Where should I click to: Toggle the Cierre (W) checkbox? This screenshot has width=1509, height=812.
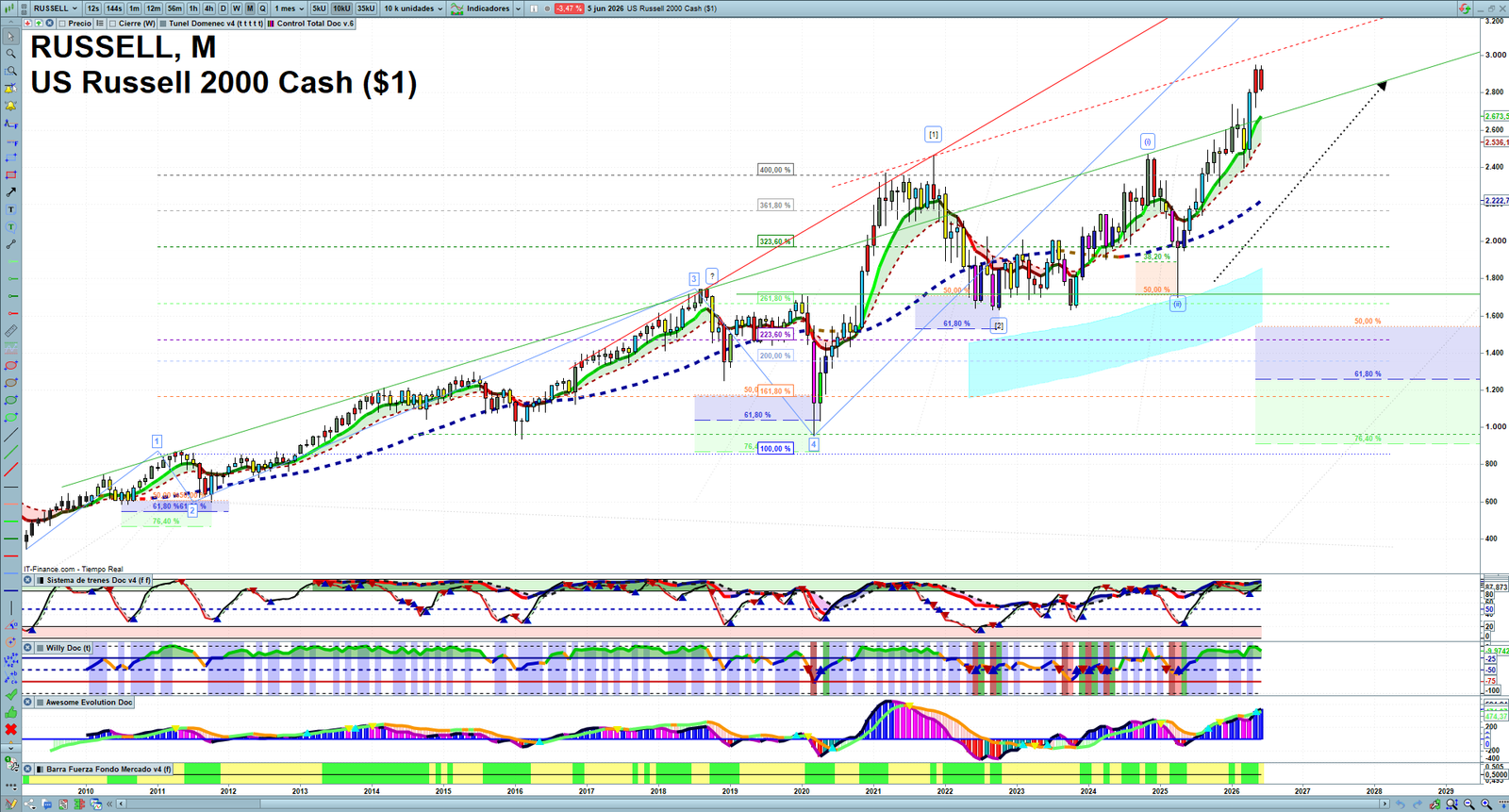[113, 24]
